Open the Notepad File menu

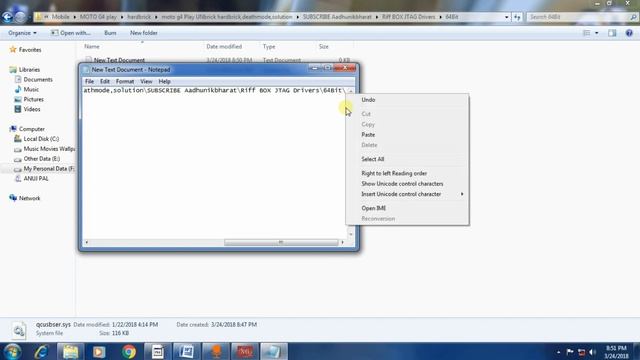(x=89, y=82)
